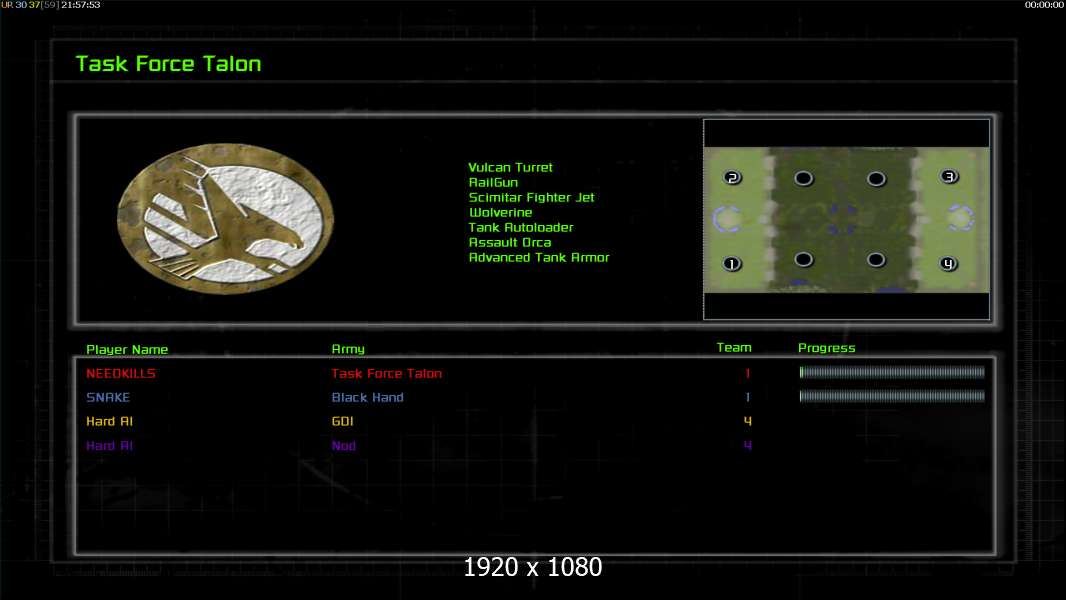This screenshot has width=1066, height=600.
Task: Click Assault Orca entry
Action: 510,242
